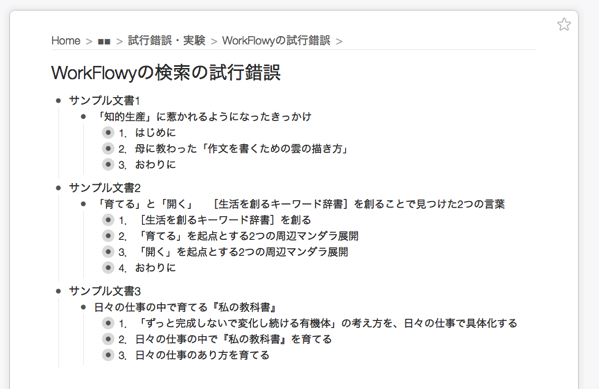
Task: Expand bullet of 2. 日々の仕事の中で『私の教科書』を育てる
Action: pyautogui.click(x=108, y=339)
